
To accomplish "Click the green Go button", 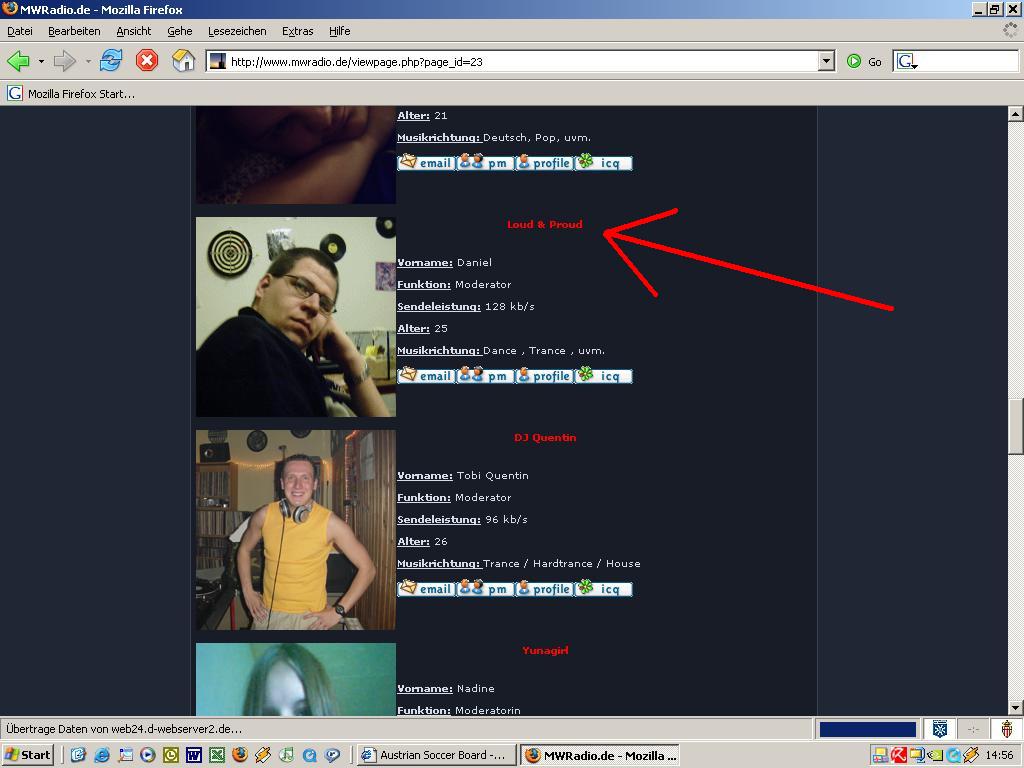I will click(x=863, y=61).
